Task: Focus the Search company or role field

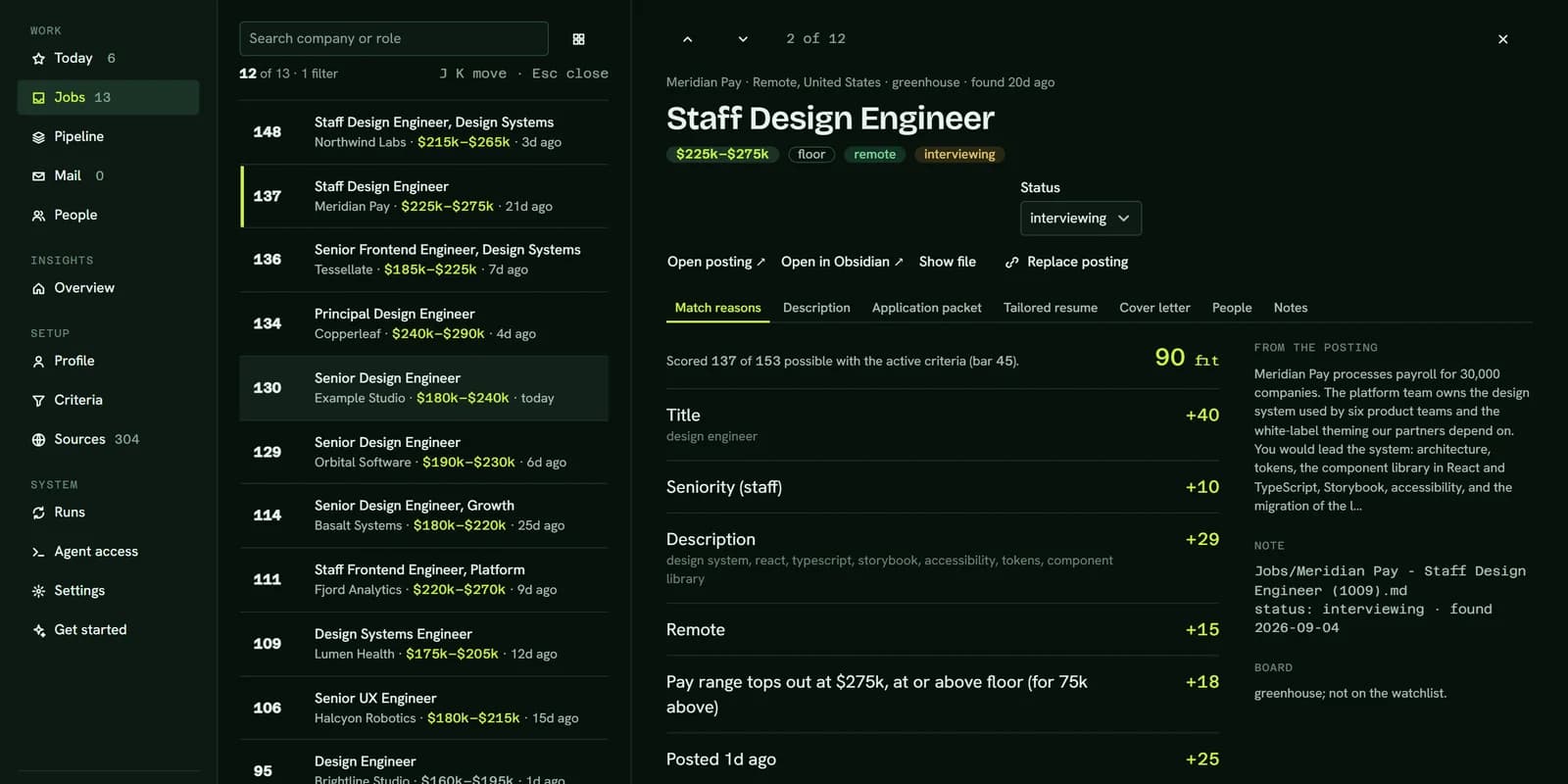Action: tap(393, 38)
